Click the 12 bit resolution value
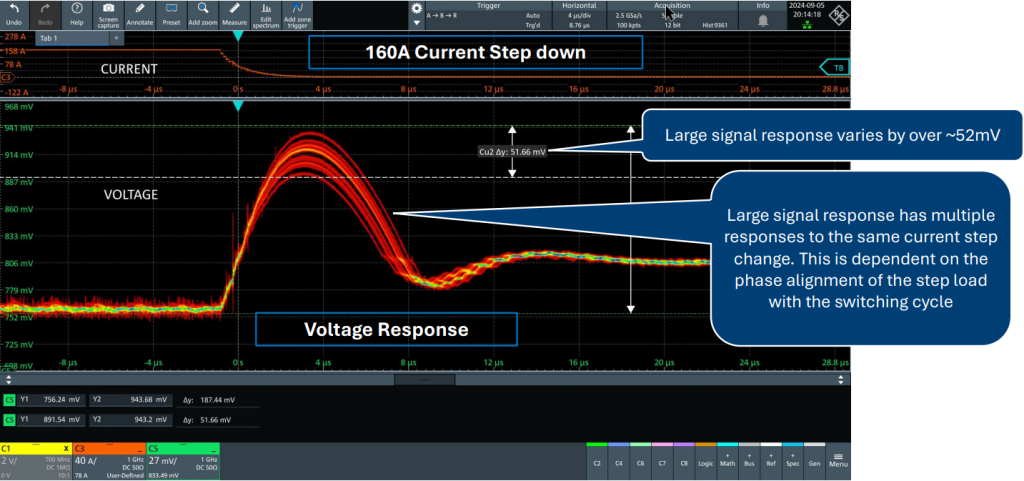This screenshot has width=1024, height=481. point(672,25)
